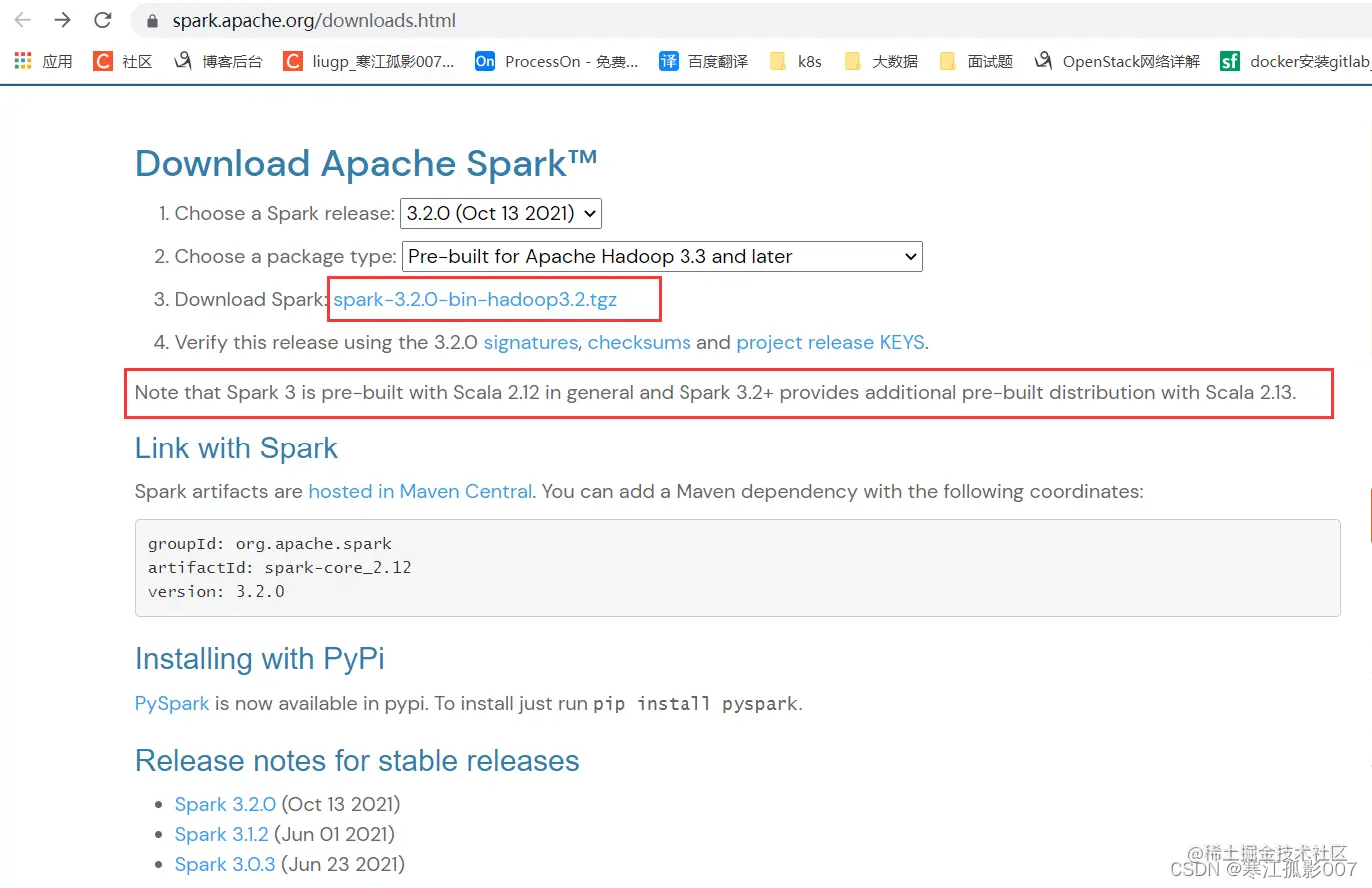Open the docker安装gitlab bookmark
Image resolution: width=1372 pixels, height=888 pixels.
point(1295,61)
